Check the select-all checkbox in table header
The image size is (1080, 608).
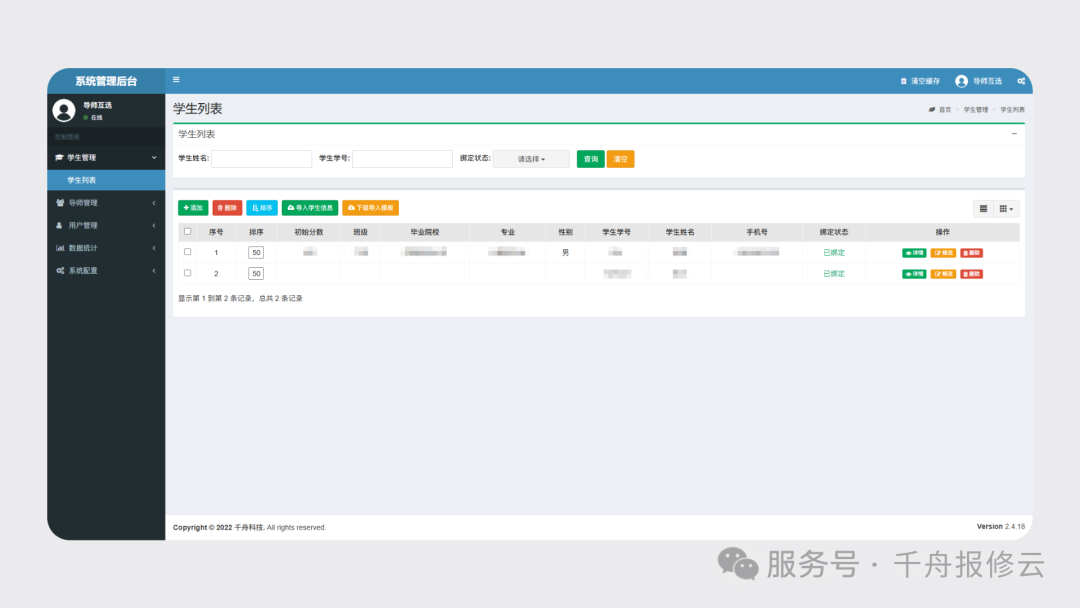pos(187,231)
